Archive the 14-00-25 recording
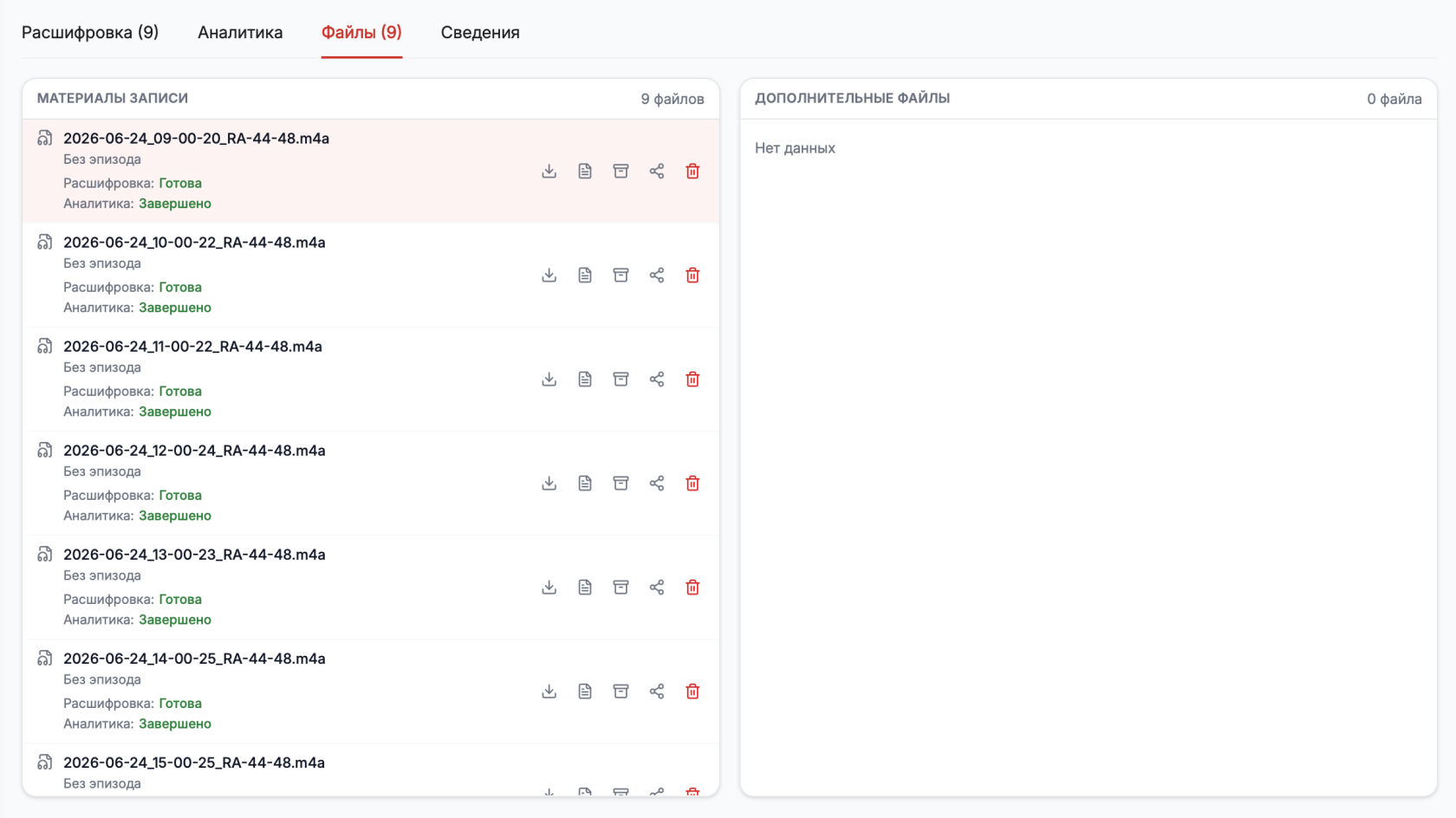1456x818 pixels. [x=621, y=691]
